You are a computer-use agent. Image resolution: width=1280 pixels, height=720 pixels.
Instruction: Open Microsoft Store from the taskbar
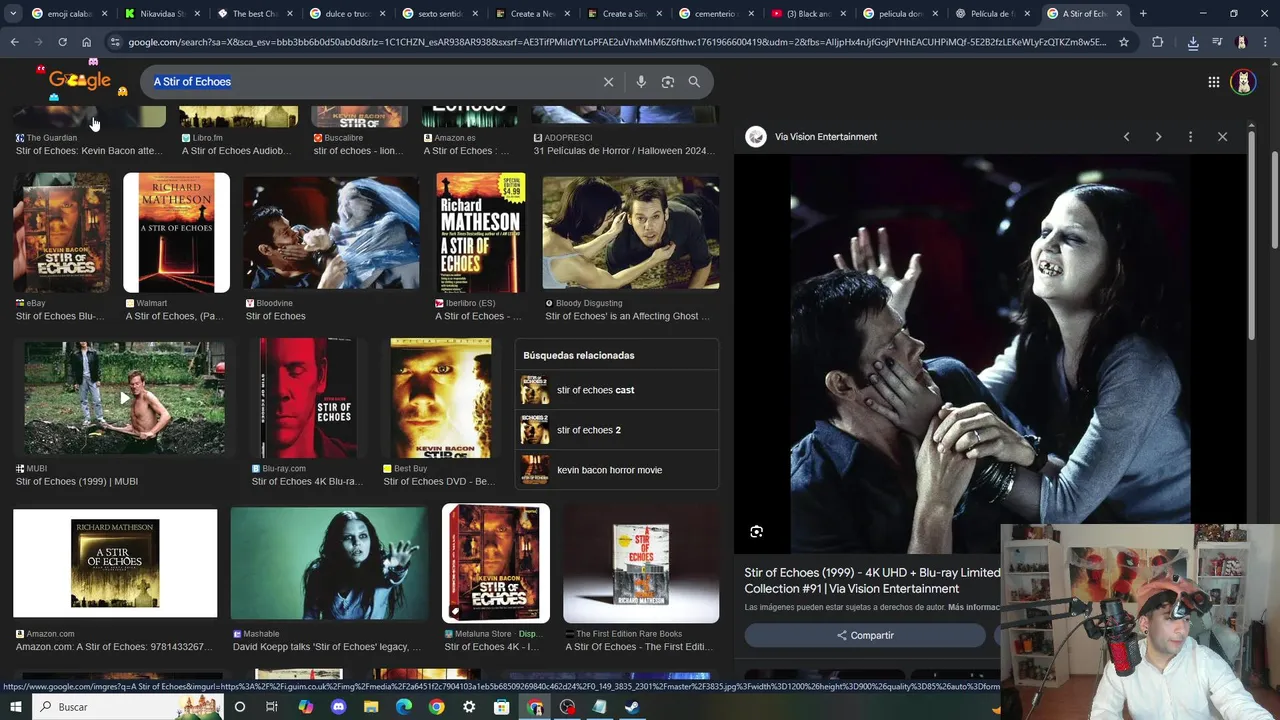click(502, 707)
